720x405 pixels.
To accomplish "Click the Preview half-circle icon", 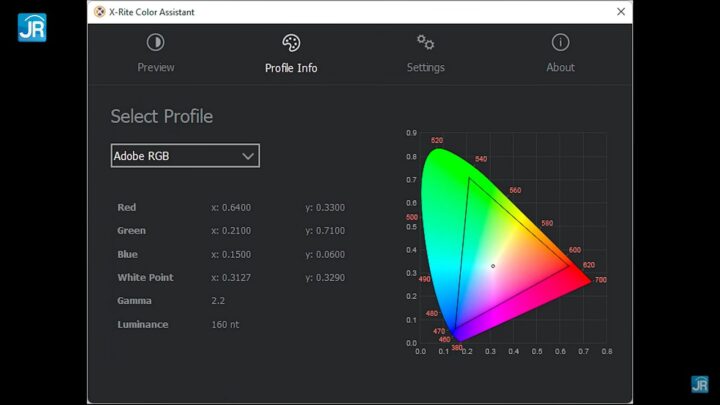I will [155, 42].
